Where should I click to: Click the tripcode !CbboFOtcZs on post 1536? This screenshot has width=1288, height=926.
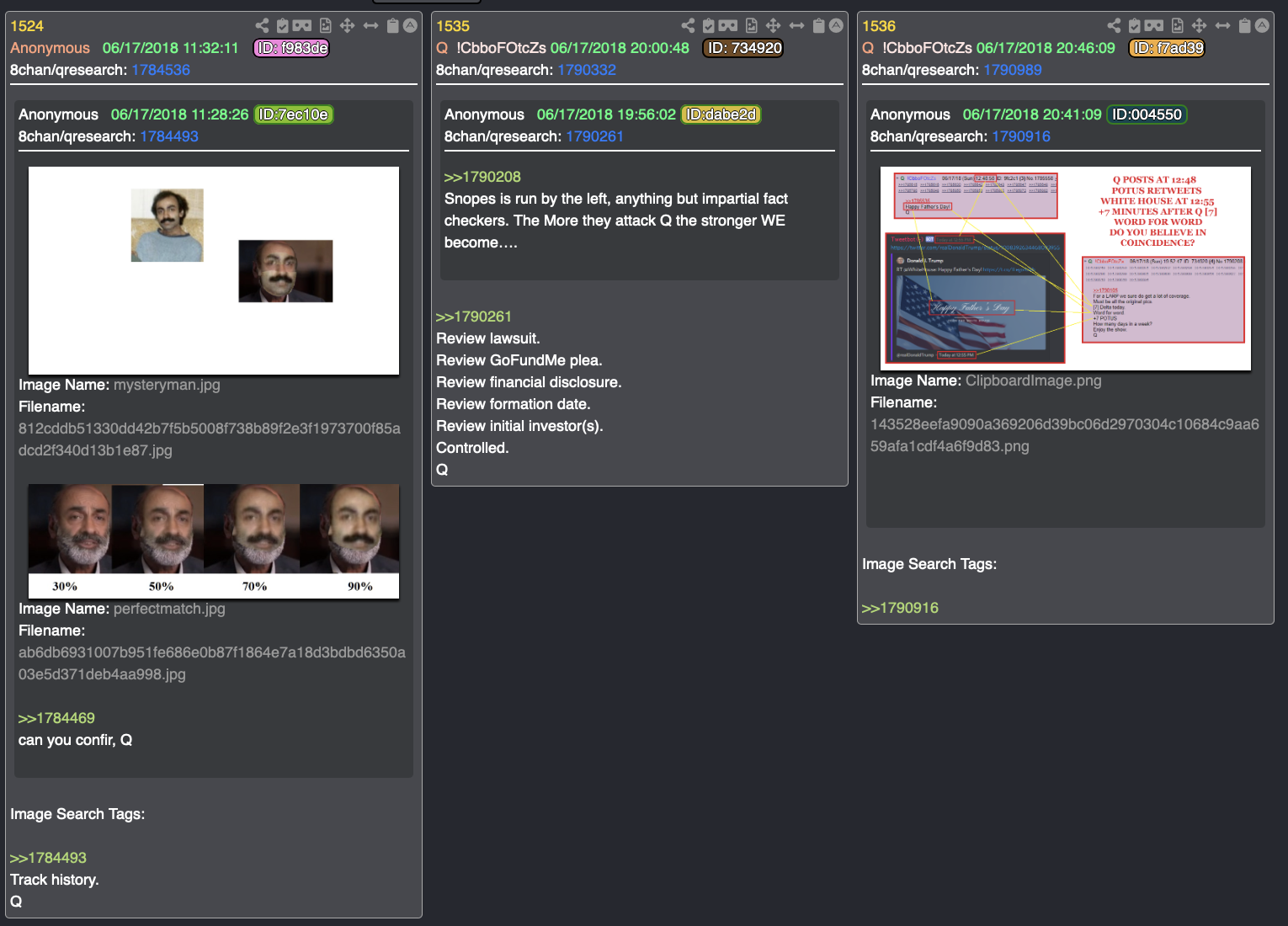pyautogui.click(x=928, y=48)
